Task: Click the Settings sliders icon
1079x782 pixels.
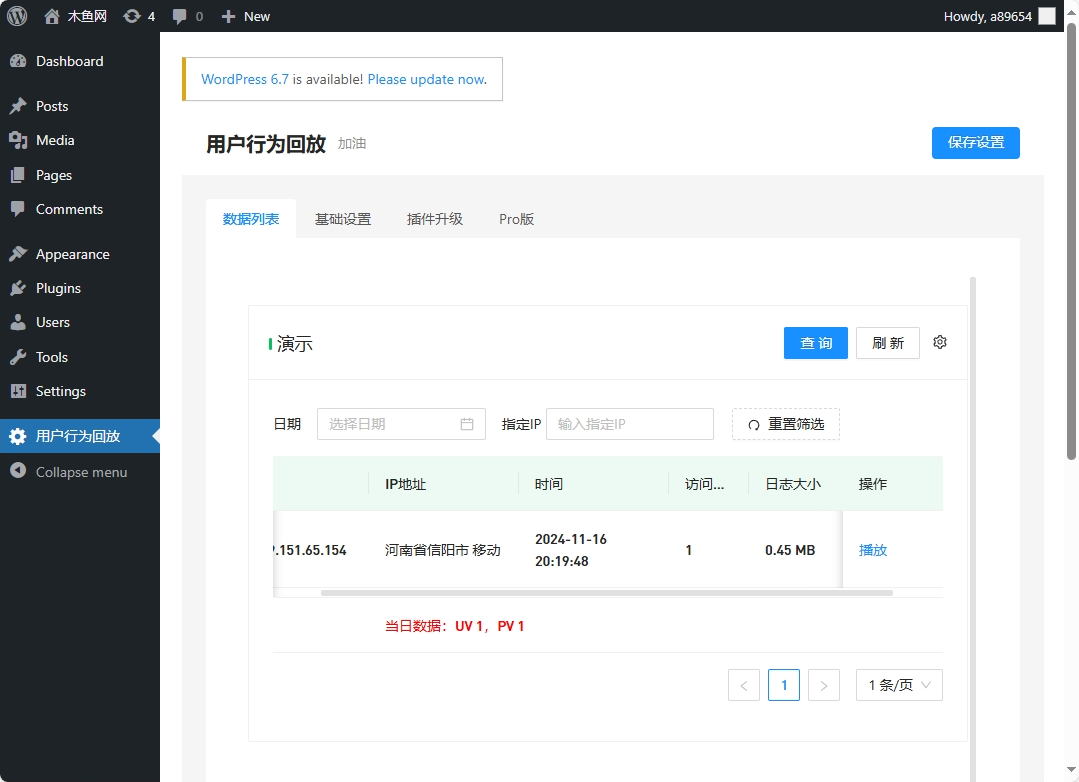Action: pos(18,391)
